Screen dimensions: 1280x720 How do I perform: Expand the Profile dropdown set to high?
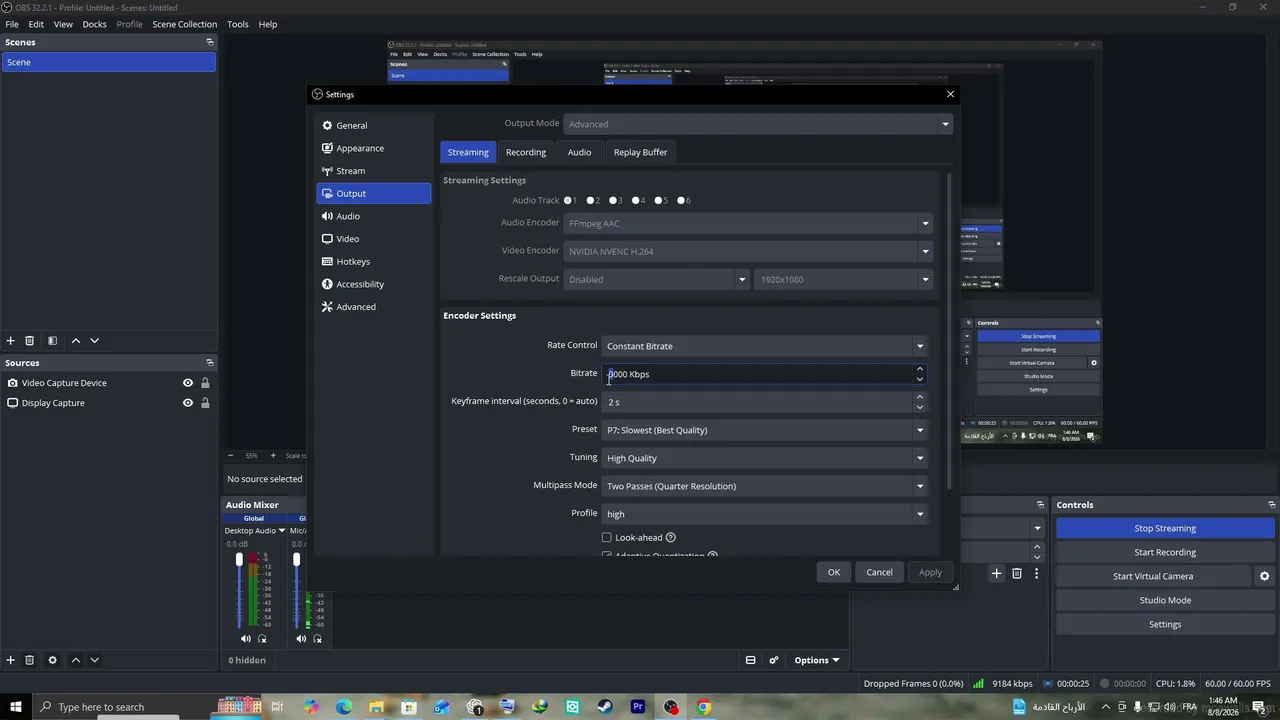click(x=765, y=514)
